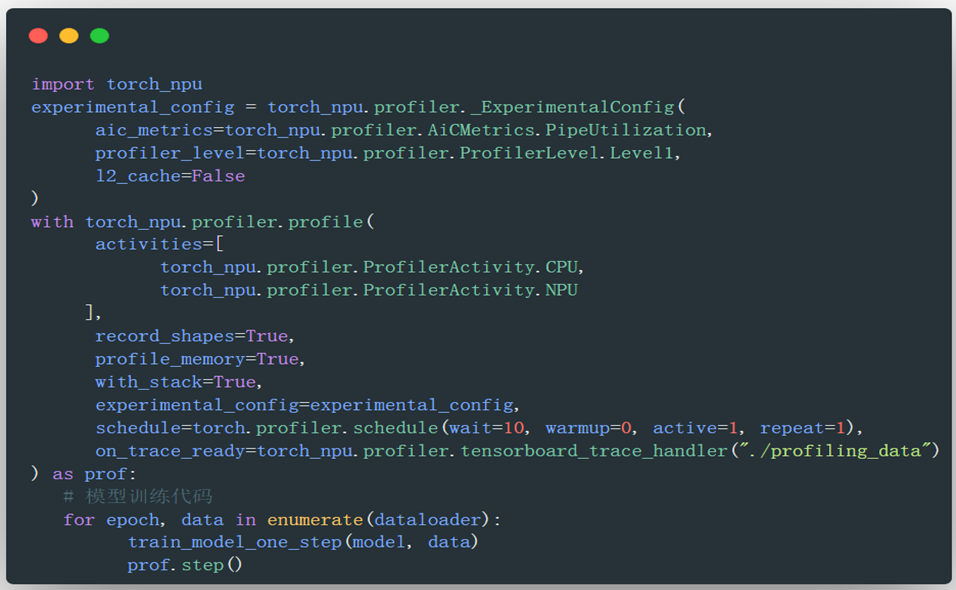Click 'warmup=0' in schedule call
The width and height of the screenshot is (956, 590).
588,428
